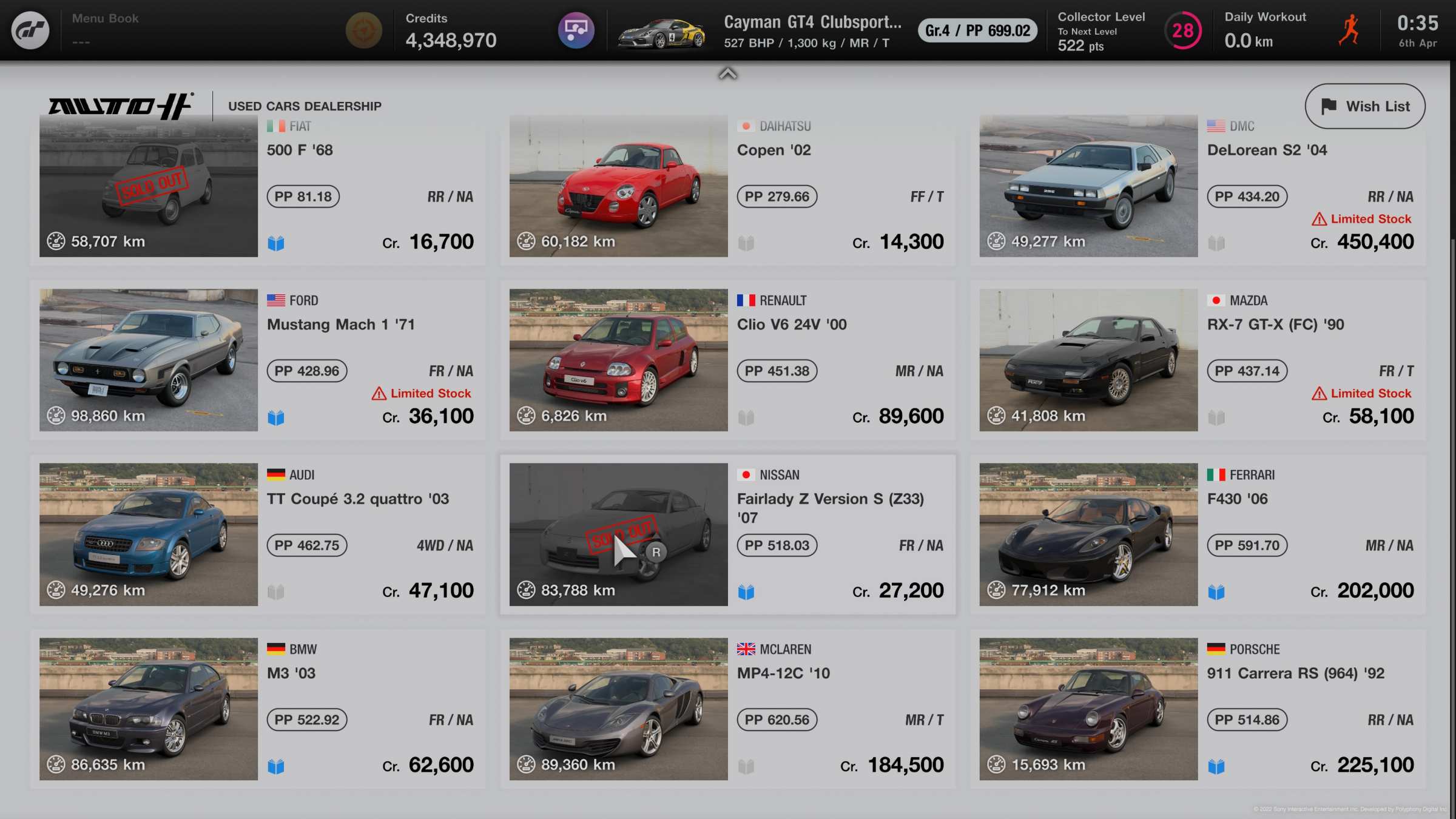Image resolution: width=1456 pixels, height=819 pixels.
Task: Click the AUTO Used Cars Dealership logo
Action: pyautogui.click(x=121, y=106)
